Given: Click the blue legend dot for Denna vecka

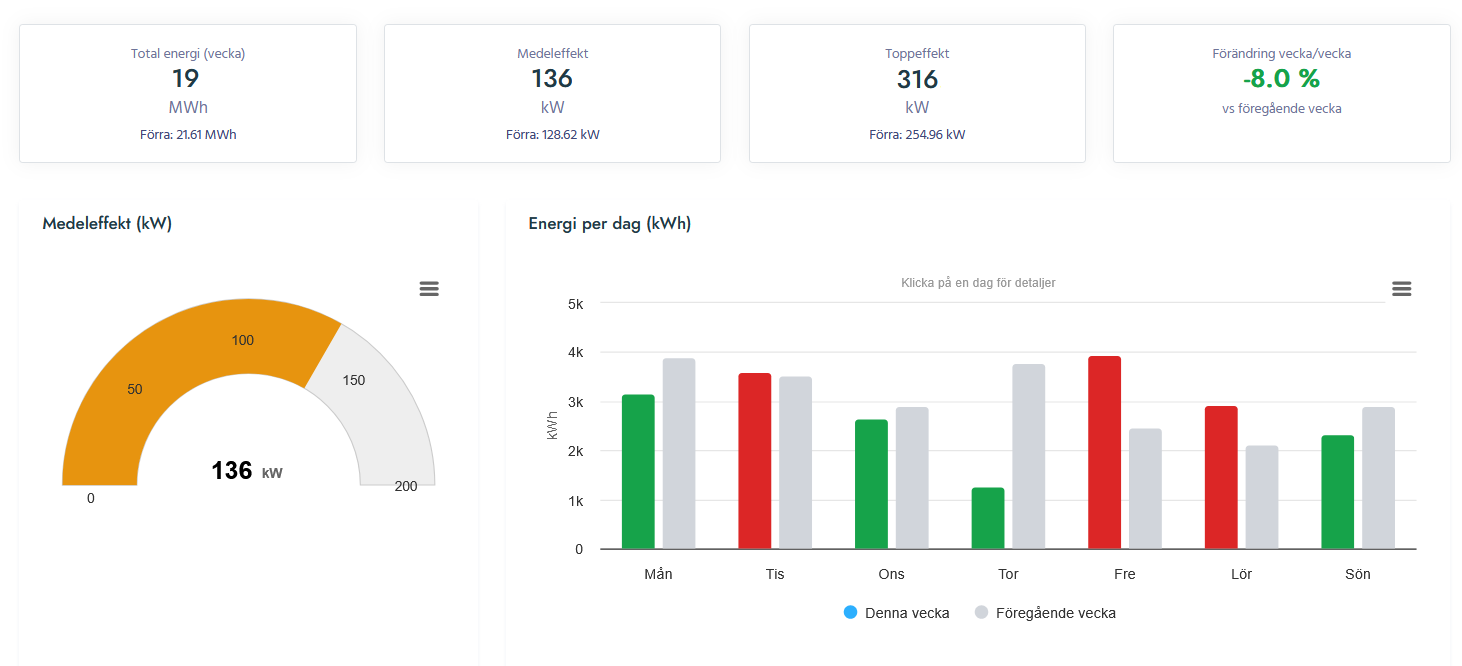Looking at the screenshot, I should tap(851, 612).
